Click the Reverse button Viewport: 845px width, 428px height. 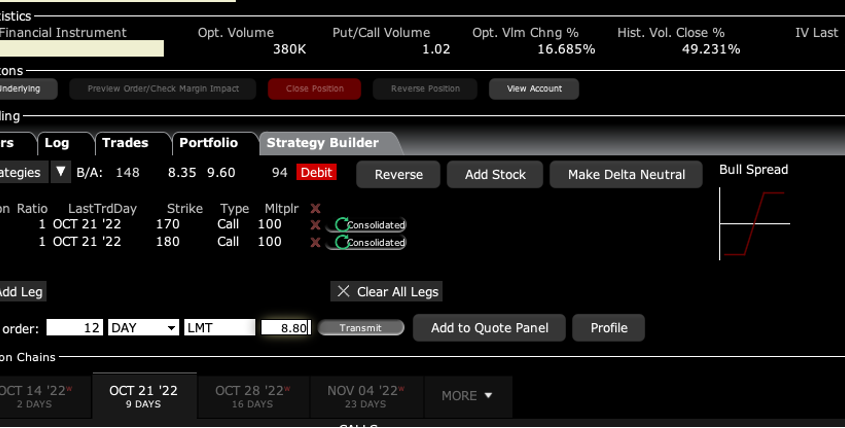[398, 174]
